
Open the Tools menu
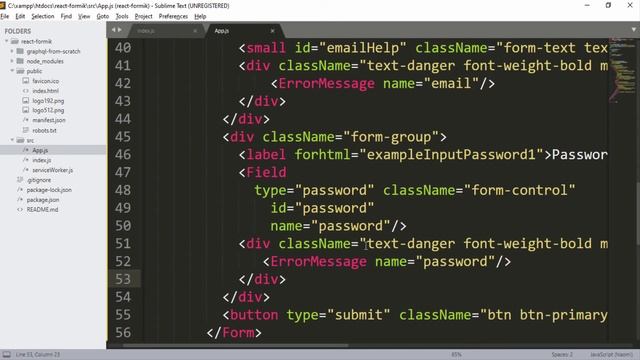pos(122,16)
